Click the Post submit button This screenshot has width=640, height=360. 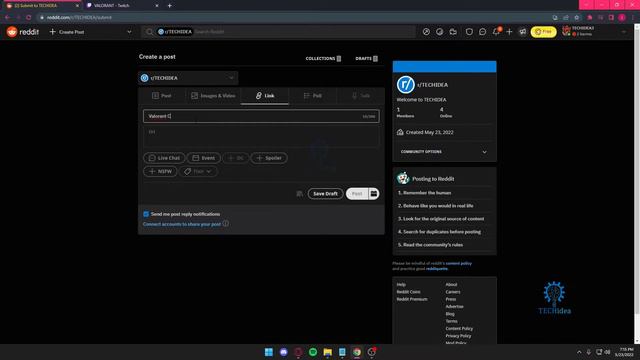[x=357, y=193]
